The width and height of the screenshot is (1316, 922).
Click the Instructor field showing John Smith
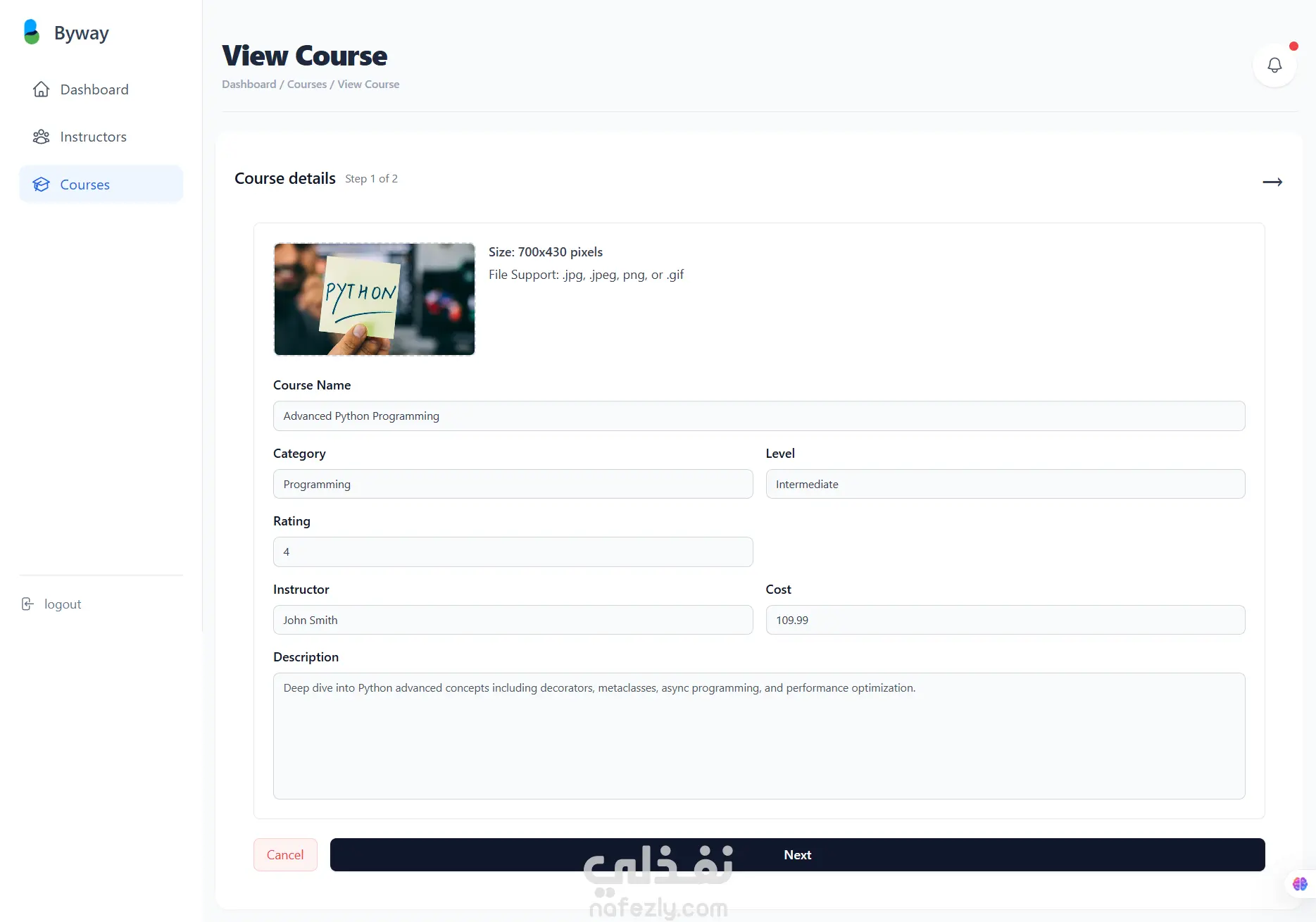[513, 620]
